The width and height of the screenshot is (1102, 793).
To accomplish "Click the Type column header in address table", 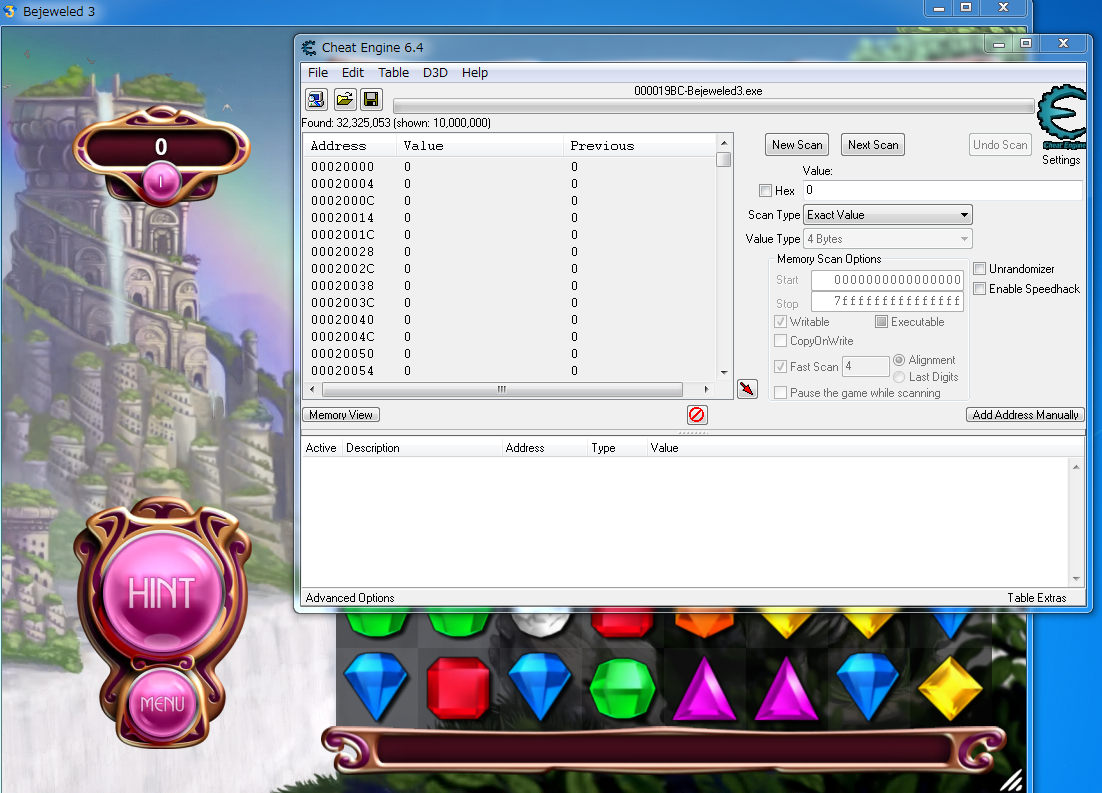I will 617,448.
